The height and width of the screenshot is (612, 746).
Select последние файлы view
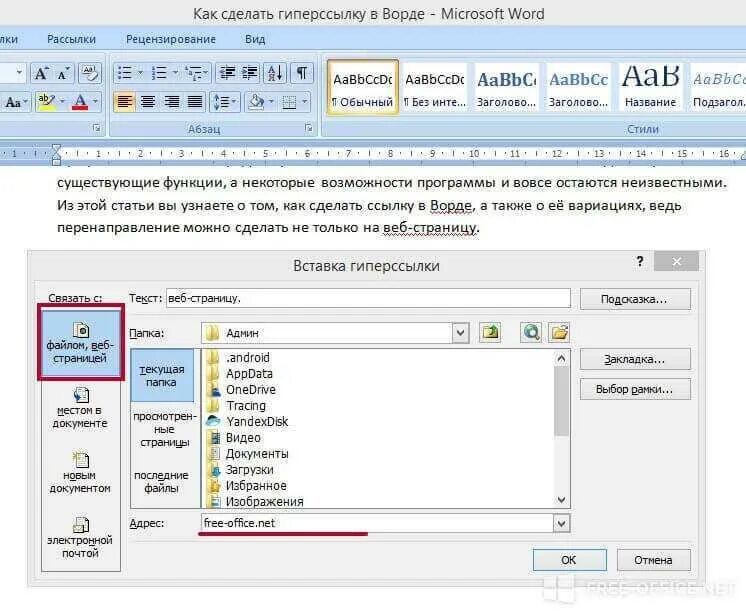(162, 482)
